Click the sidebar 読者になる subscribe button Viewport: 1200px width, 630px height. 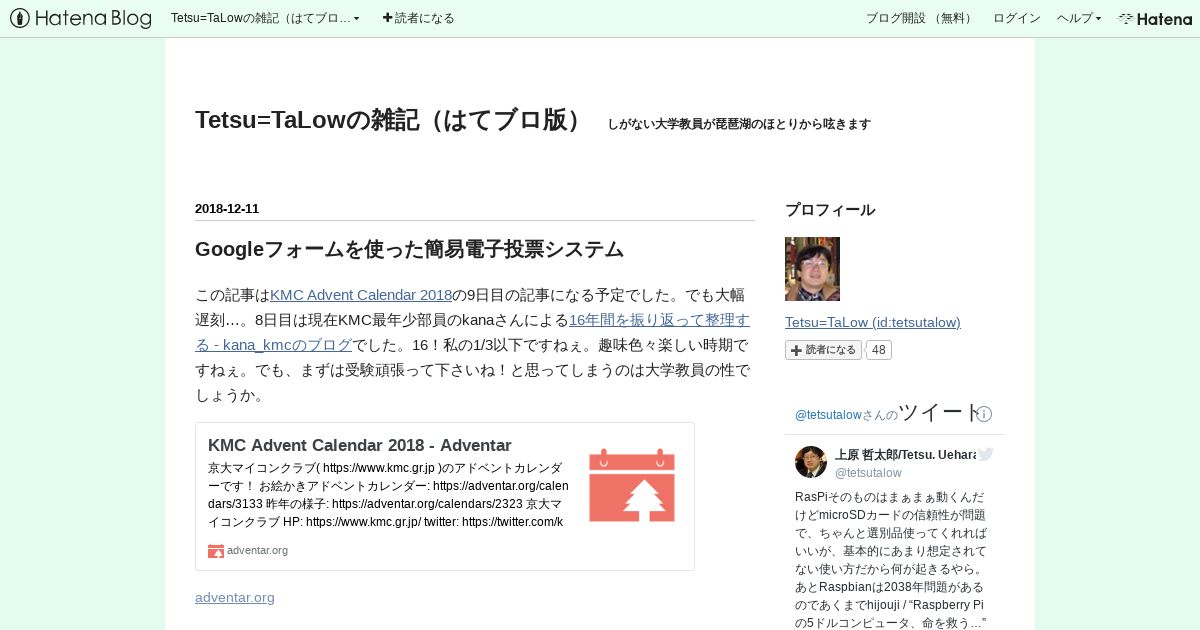(x=823, y=350)
